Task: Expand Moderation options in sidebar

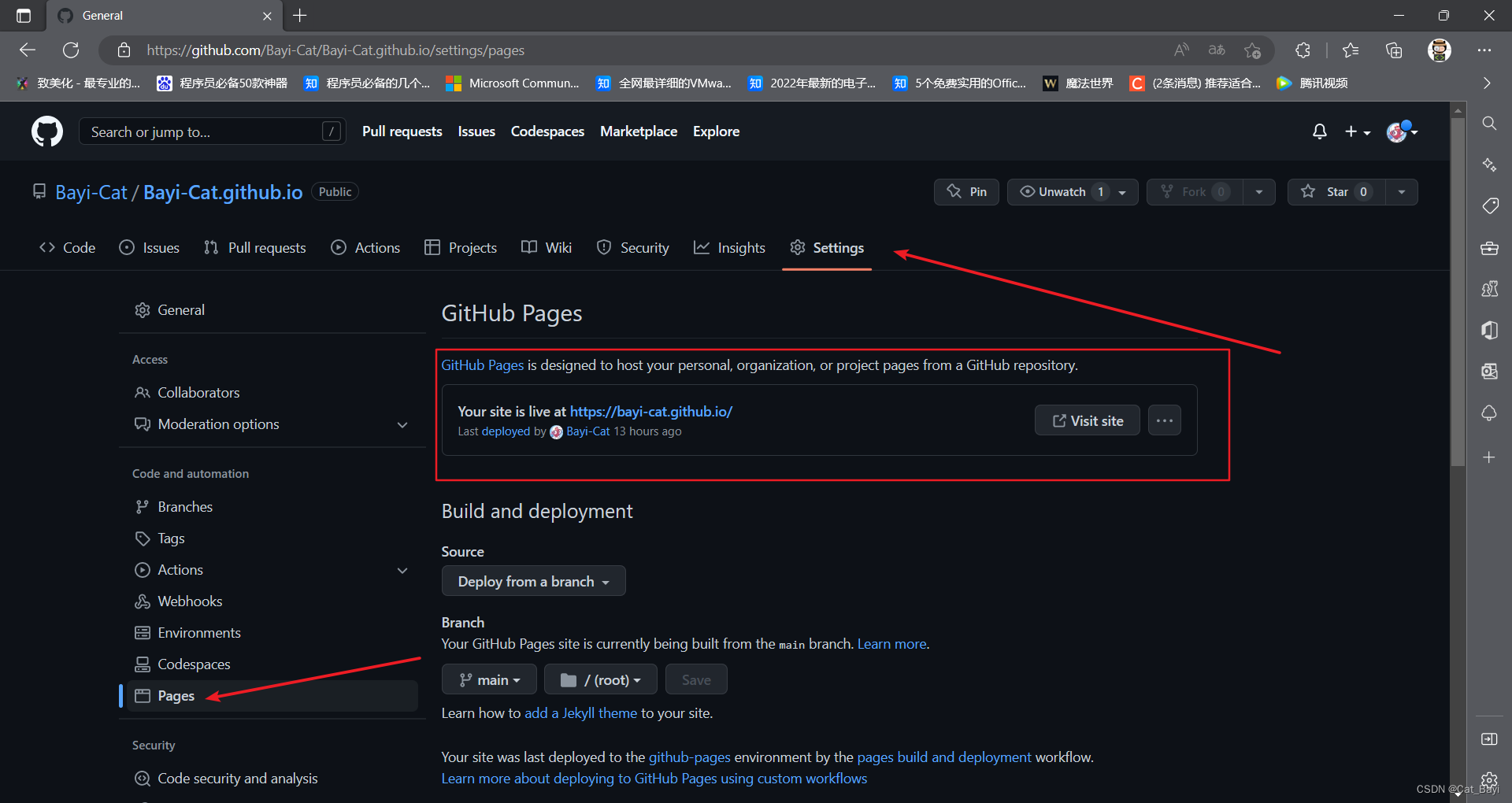Action: click(x=402, y=424)
